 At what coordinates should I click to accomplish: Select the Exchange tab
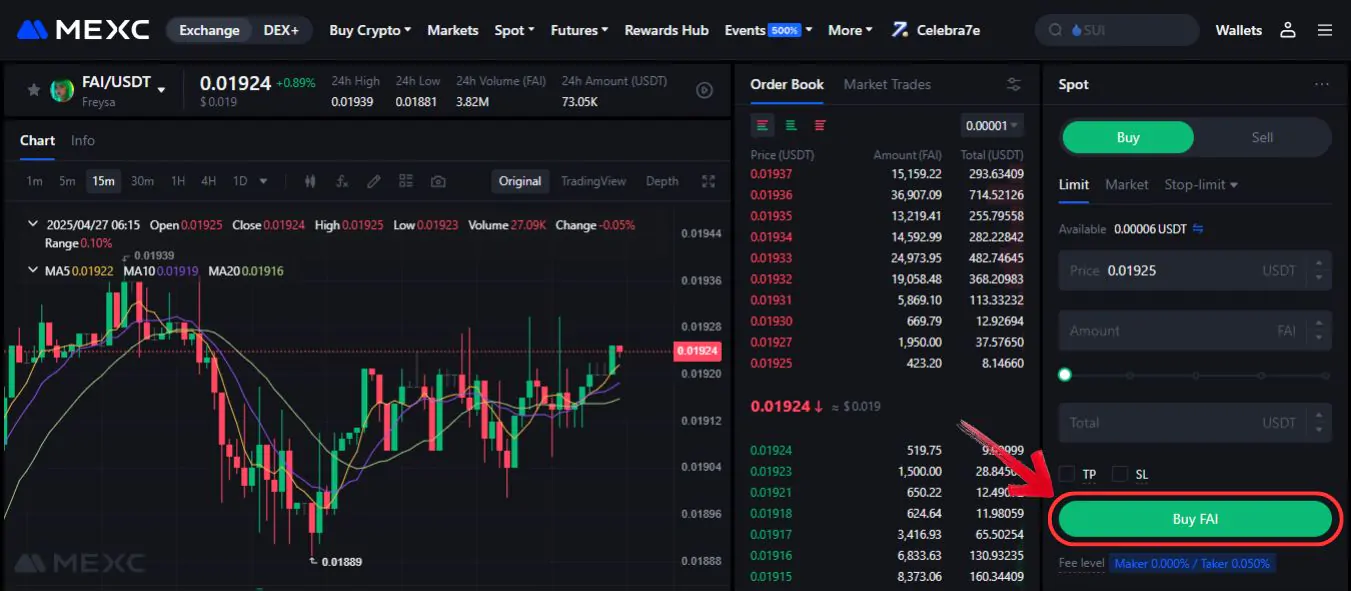click(209, 30)
